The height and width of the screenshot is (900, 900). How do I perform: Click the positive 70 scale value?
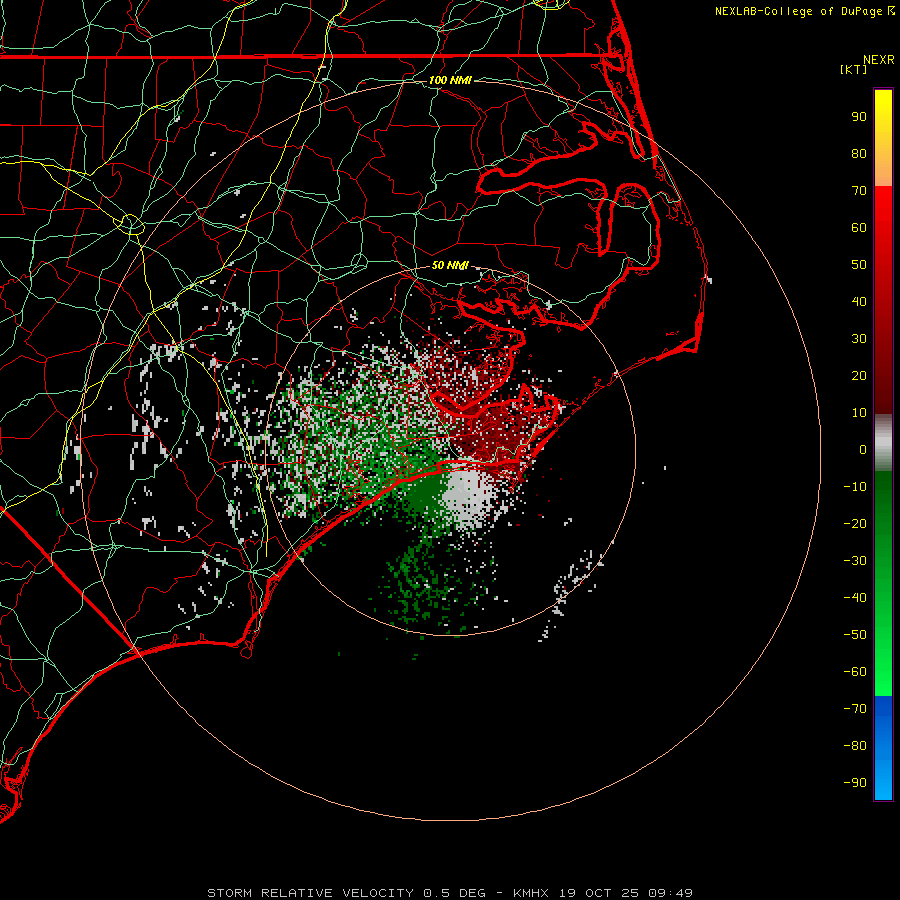[859, 191]
